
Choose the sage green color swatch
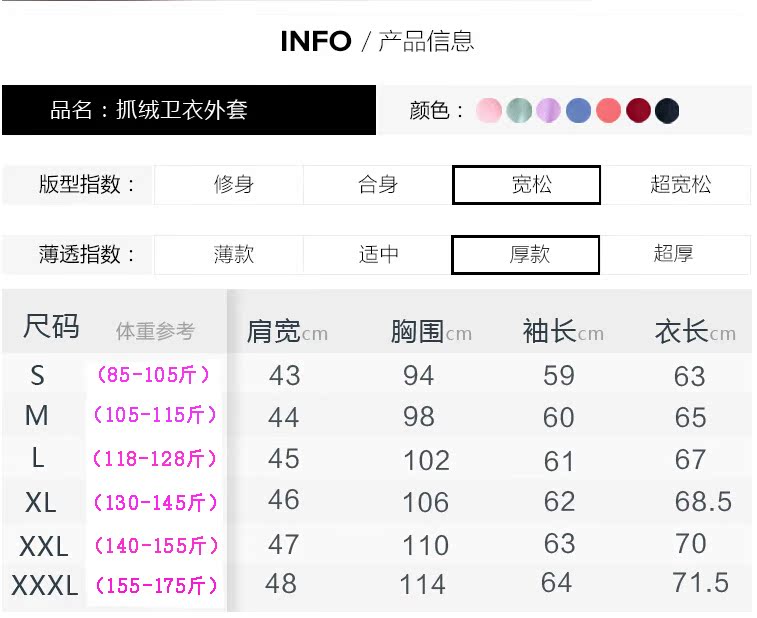click(x=518, y=111)
